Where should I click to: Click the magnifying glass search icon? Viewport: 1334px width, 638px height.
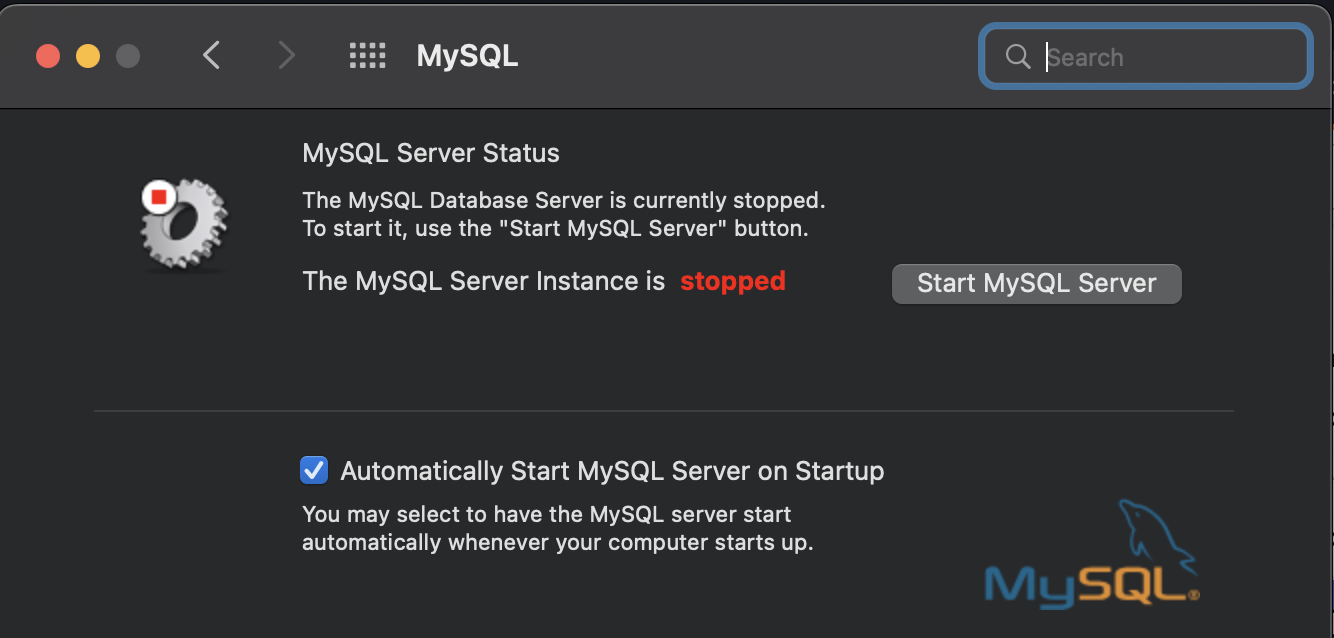[x=1018, y=57]
